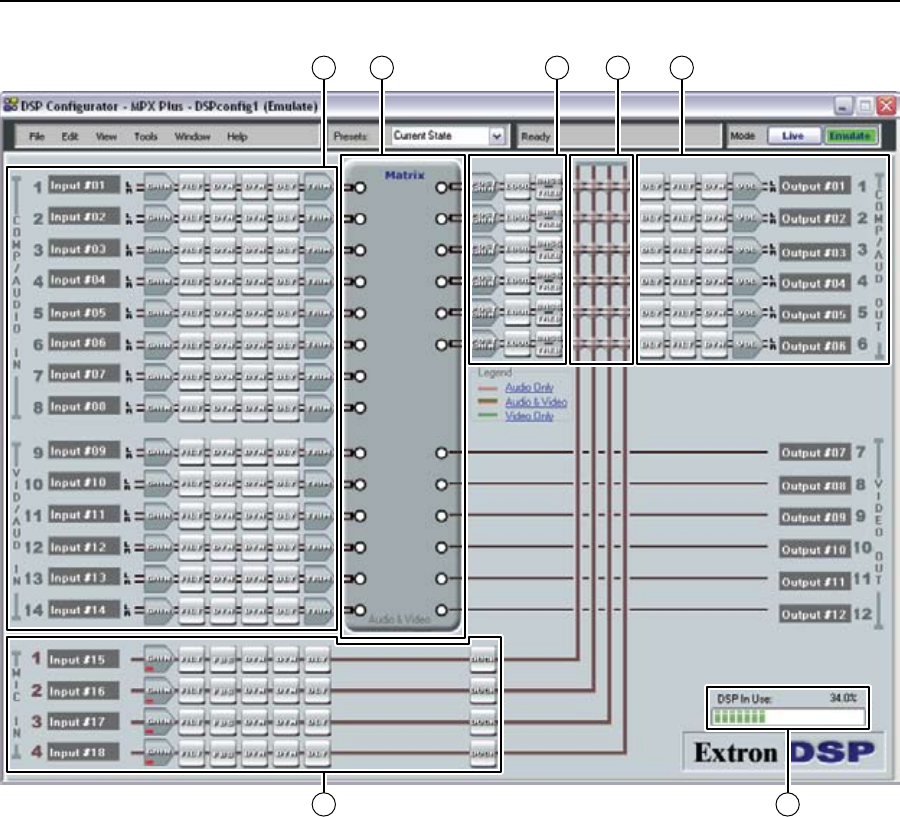Open the FILT block on Input #17
This screenshot has height=817, width=900.
click(x=192, y=722)
